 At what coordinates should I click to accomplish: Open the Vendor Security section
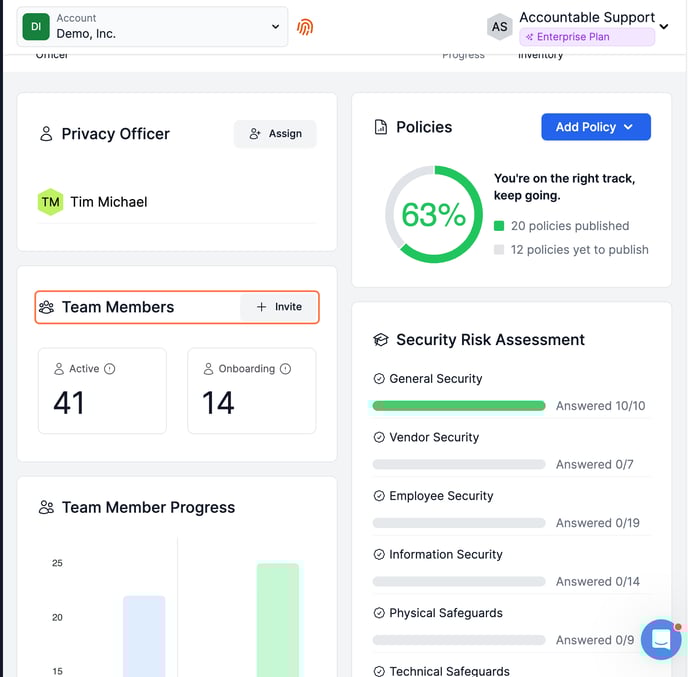coord(434,437)
